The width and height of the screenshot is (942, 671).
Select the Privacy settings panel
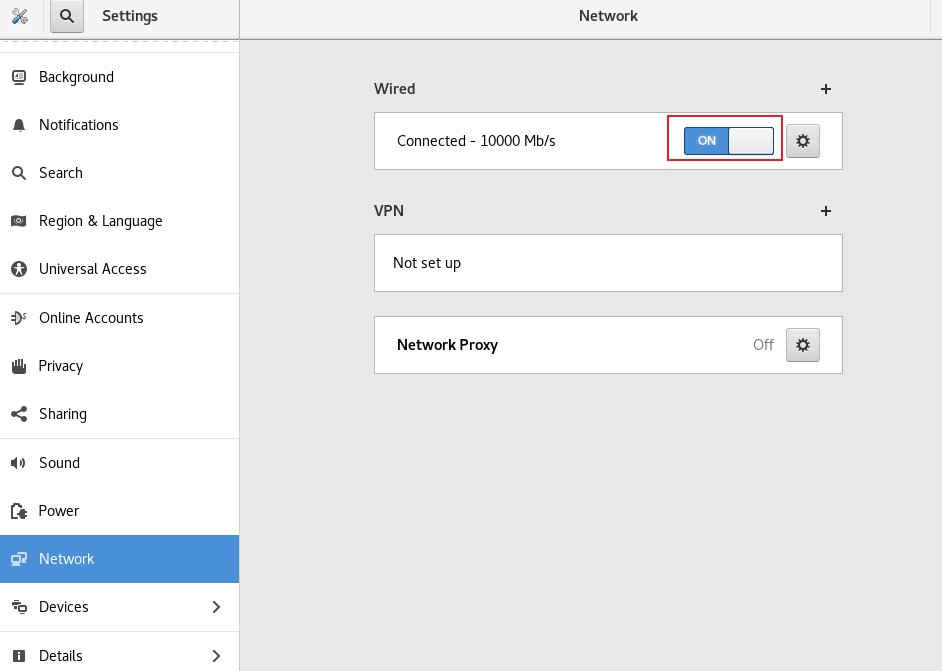click(x=60, y=366)
